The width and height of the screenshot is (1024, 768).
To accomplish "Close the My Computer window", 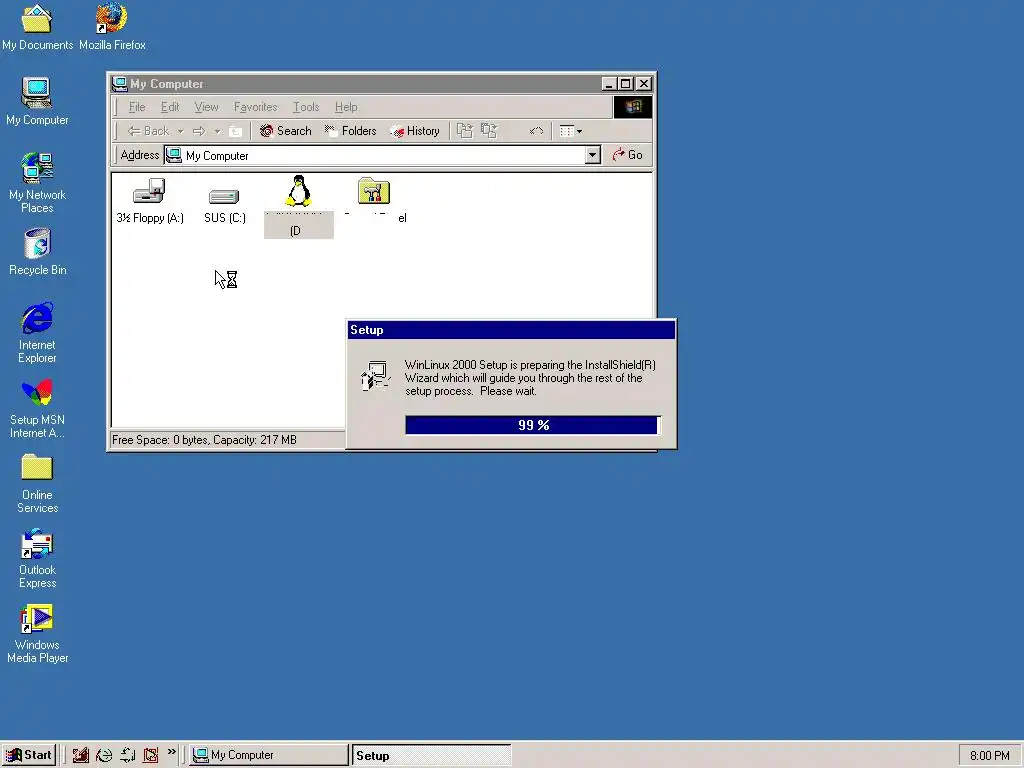I will pyautogui.click(x=643, y=84).
